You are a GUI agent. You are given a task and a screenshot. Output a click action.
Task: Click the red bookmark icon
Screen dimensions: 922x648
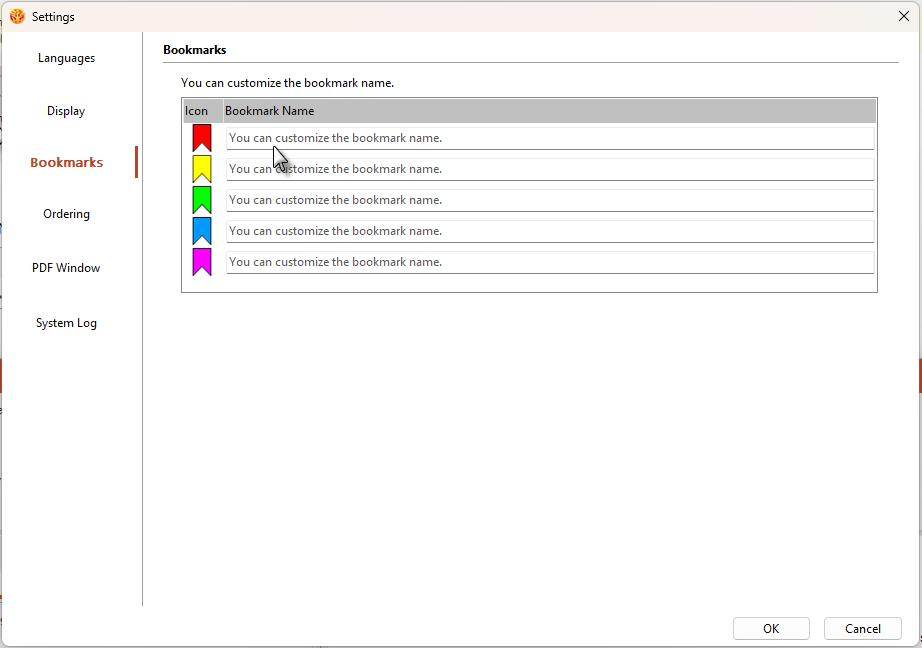pyautogui.click(x=202, y=138)
